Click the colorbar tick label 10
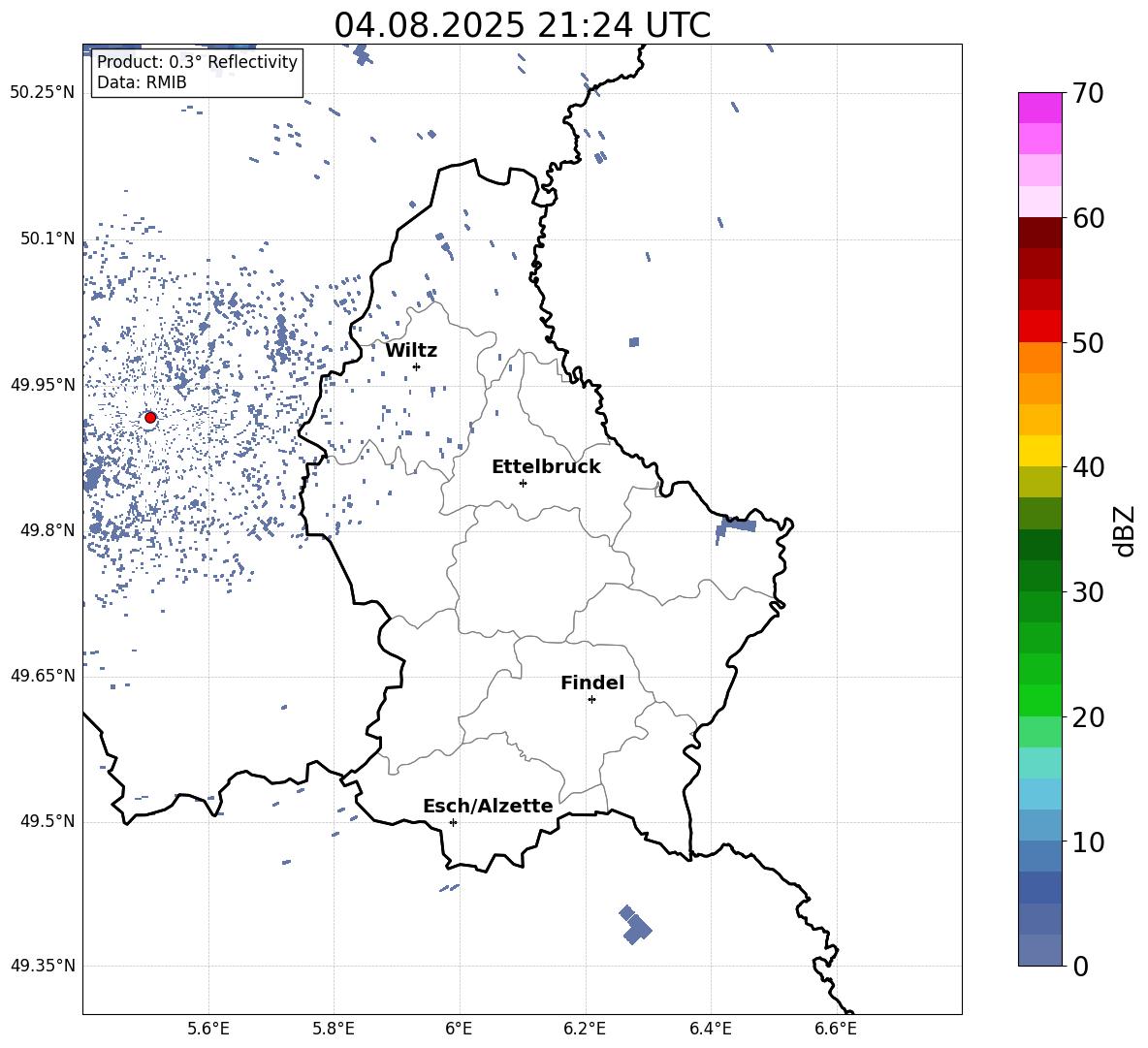The image size is (1148, 1048). coord(1088,842)
